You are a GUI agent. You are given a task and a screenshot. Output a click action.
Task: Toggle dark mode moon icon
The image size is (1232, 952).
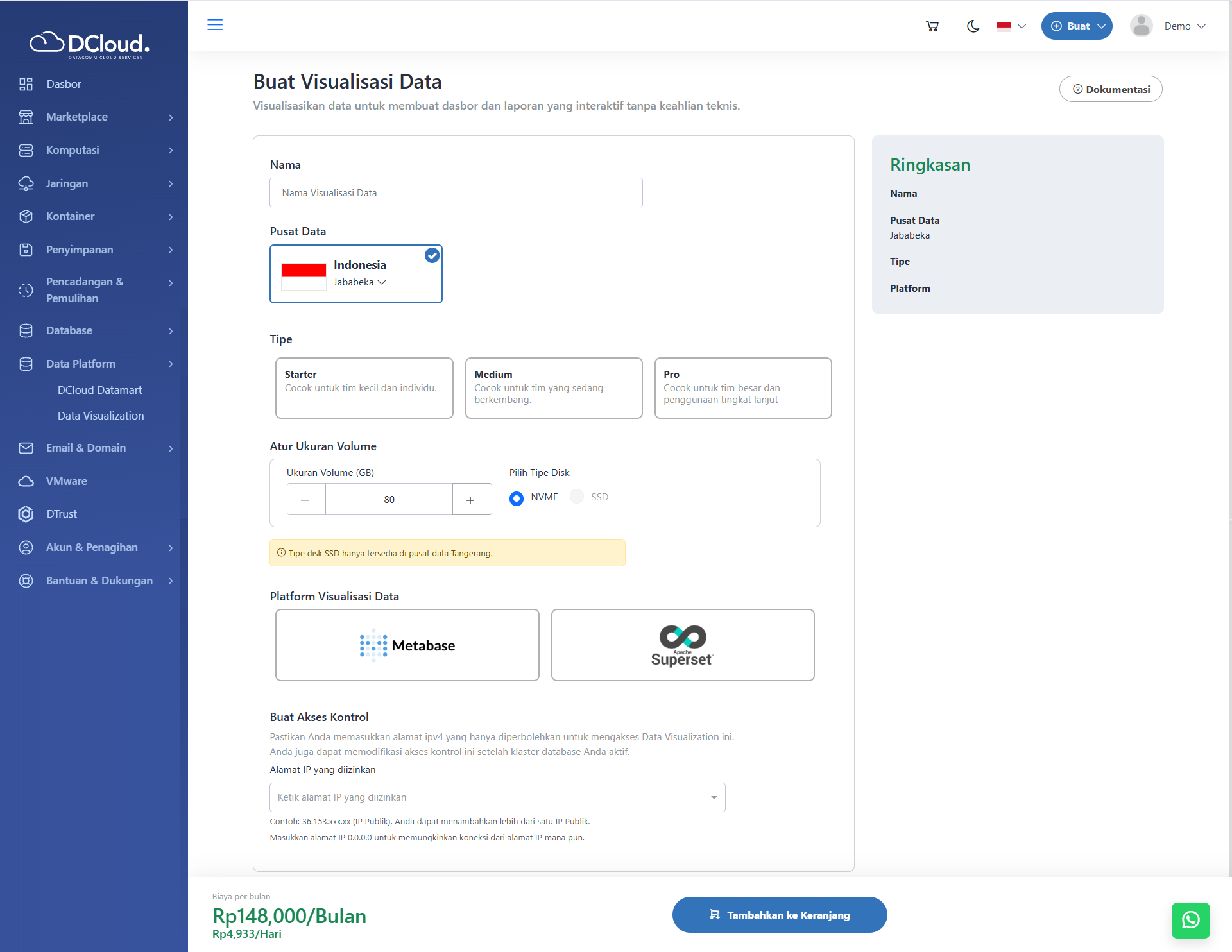click(973, 26)
